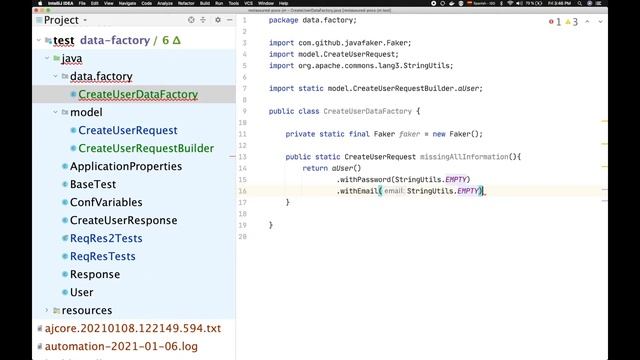640x360 pixels.
Task: Click the Wi-Fi status icon
Action: 510,3
